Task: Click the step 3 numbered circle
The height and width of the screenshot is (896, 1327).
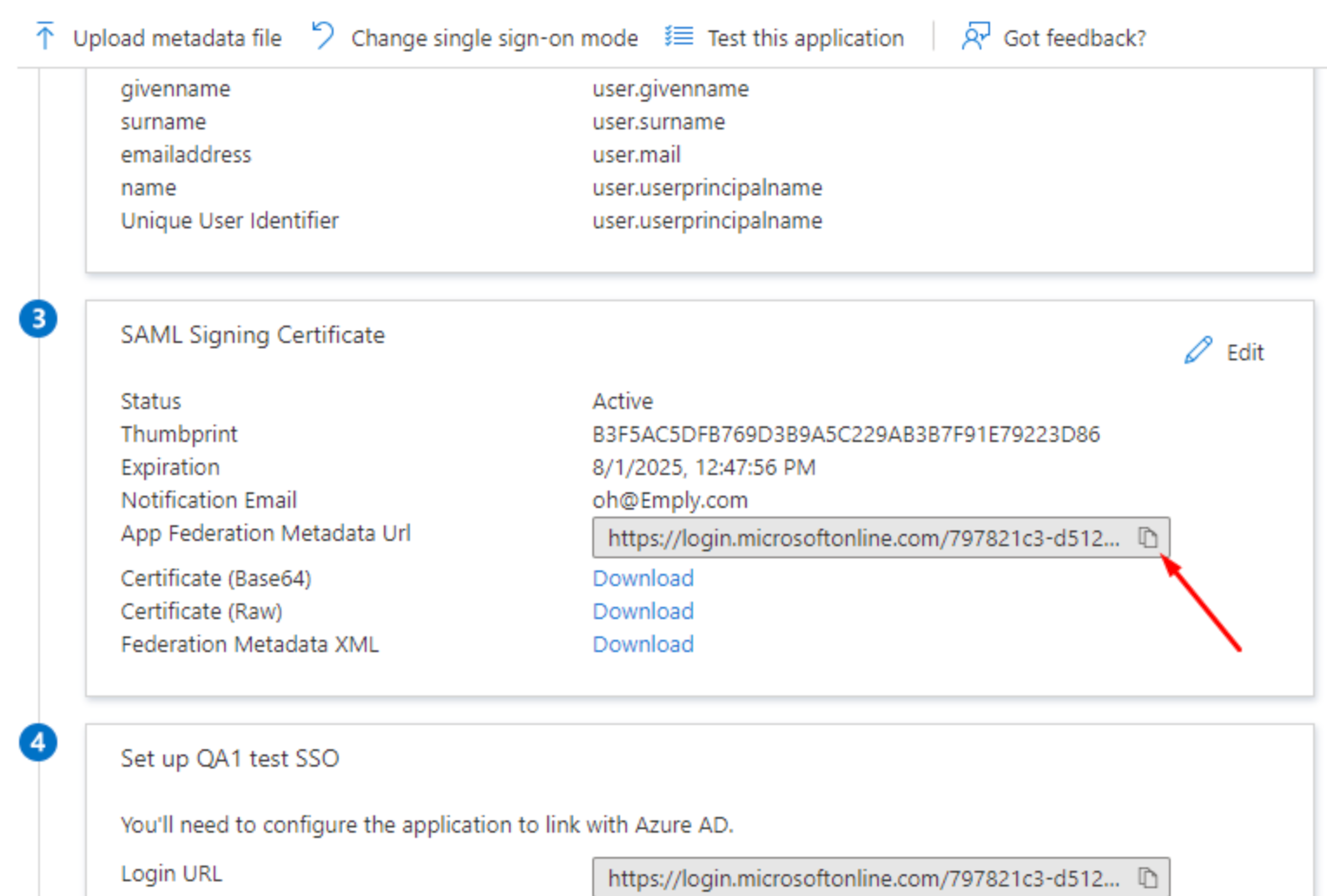Action: pyautogui.click(x=38, y=320)
